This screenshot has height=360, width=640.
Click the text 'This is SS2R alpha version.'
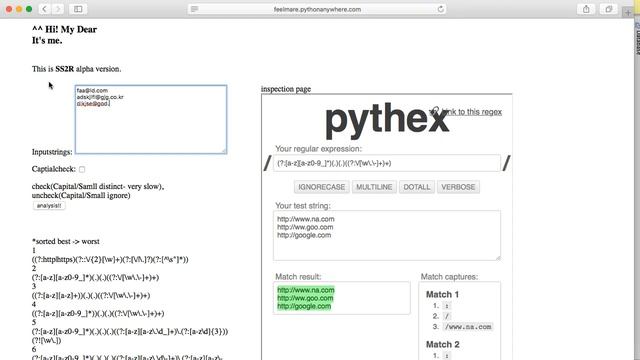(x=77, y=69)
